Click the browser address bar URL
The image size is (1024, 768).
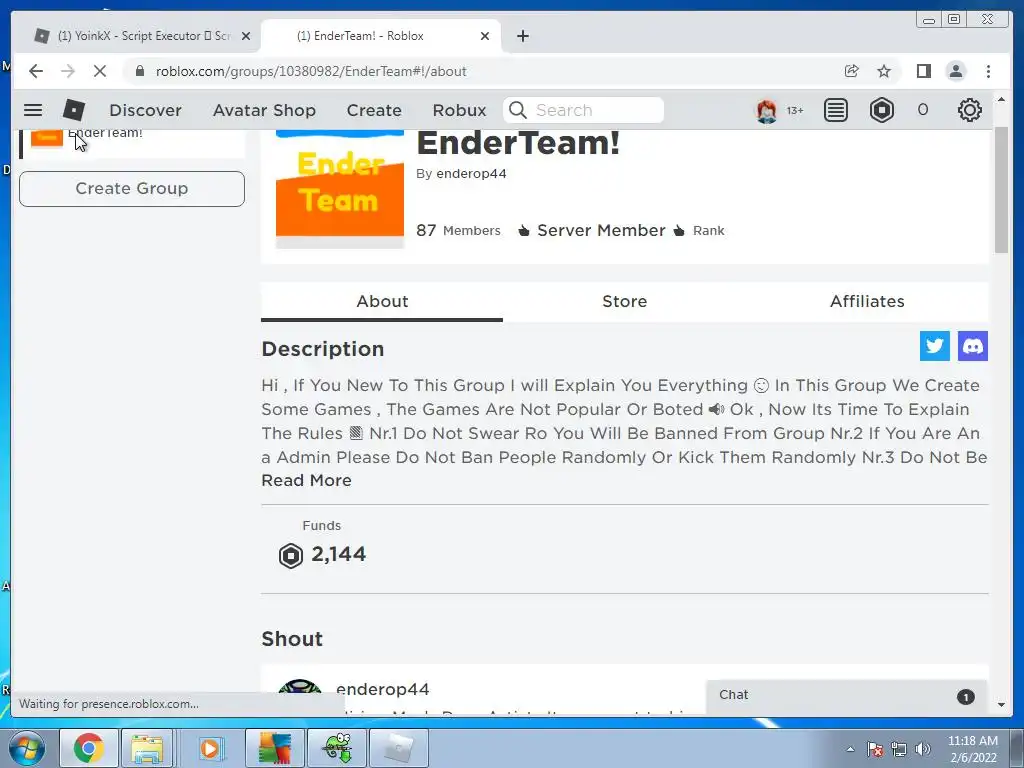coord(311,71)
